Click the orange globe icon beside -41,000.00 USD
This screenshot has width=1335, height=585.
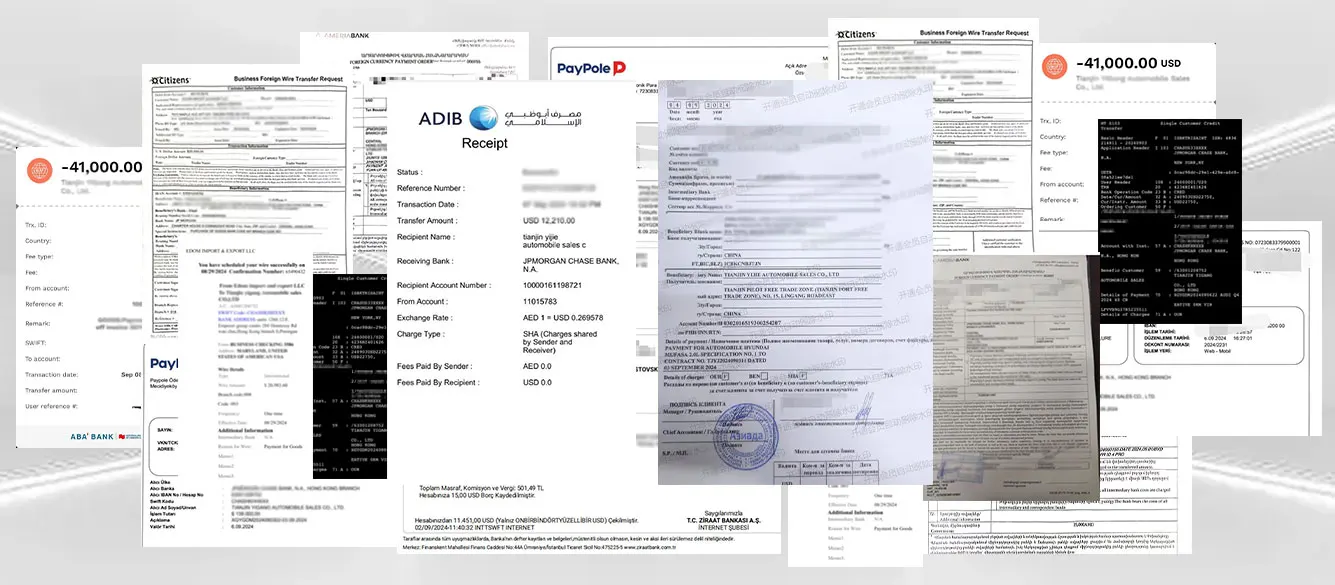[1054, 66]
